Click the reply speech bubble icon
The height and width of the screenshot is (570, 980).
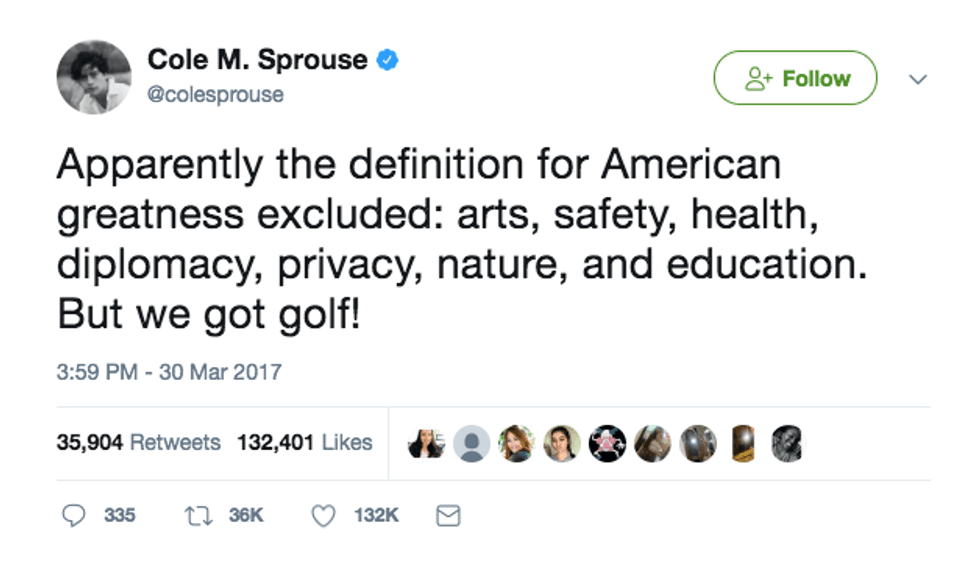coord(73,515)
